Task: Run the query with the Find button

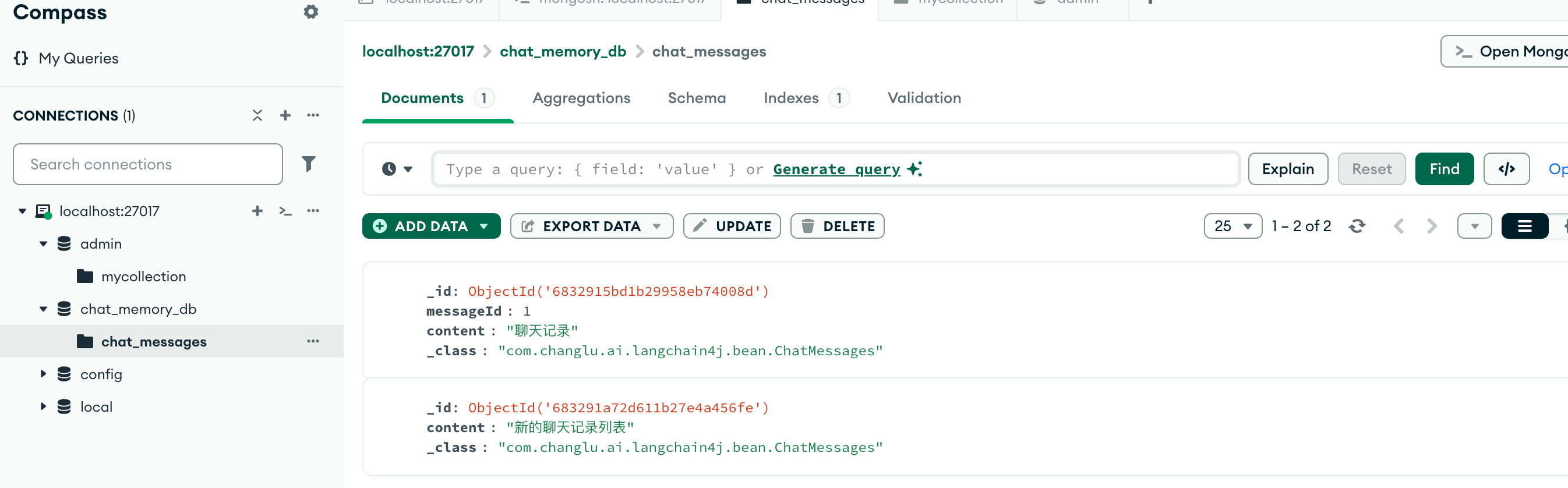Action: [x=1445, y=169]
